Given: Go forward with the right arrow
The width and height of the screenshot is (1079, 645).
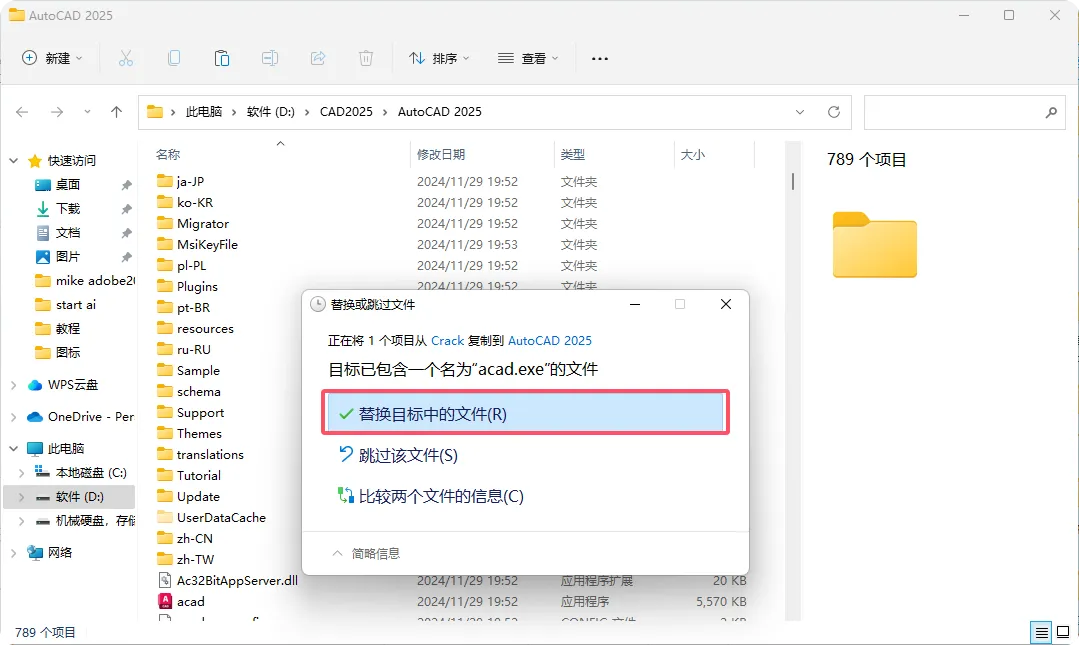Looking at the screenshot, I should pyautogui.click(x=57, y=112).
